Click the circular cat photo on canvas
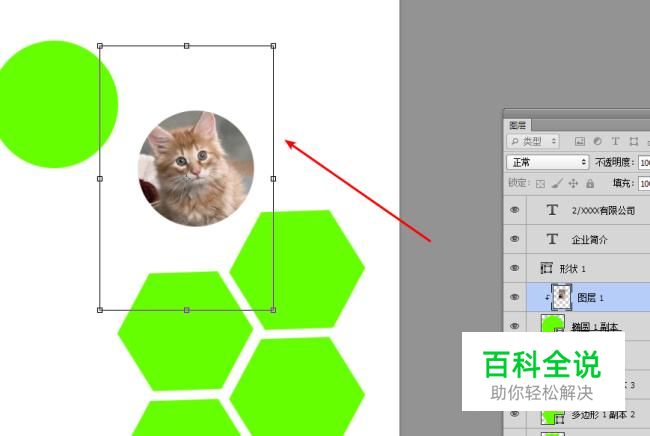 (x=196, y=168)
